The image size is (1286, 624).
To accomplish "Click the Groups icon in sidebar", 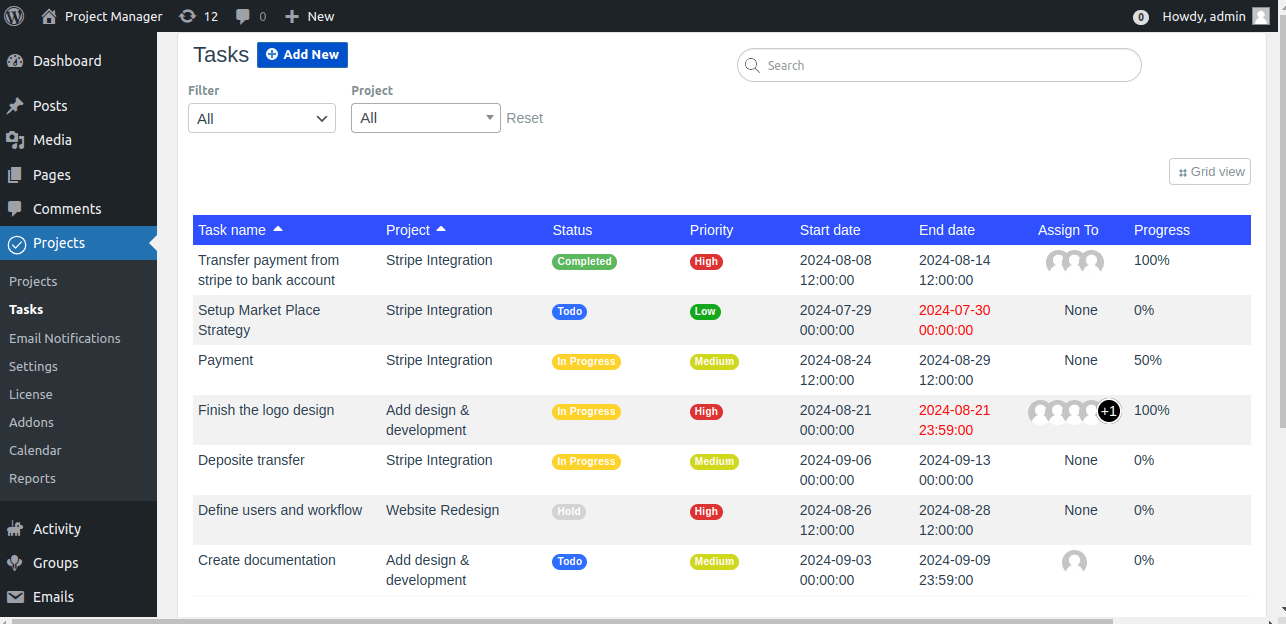I will (x=15, y=563).
